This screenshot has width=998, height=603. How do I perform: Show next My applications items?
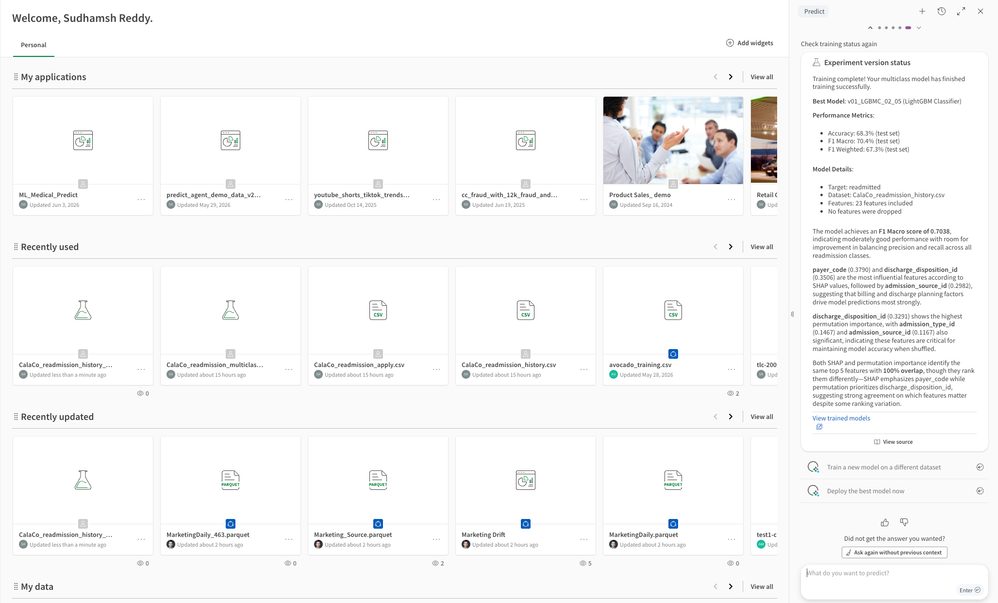coord(730,77)
